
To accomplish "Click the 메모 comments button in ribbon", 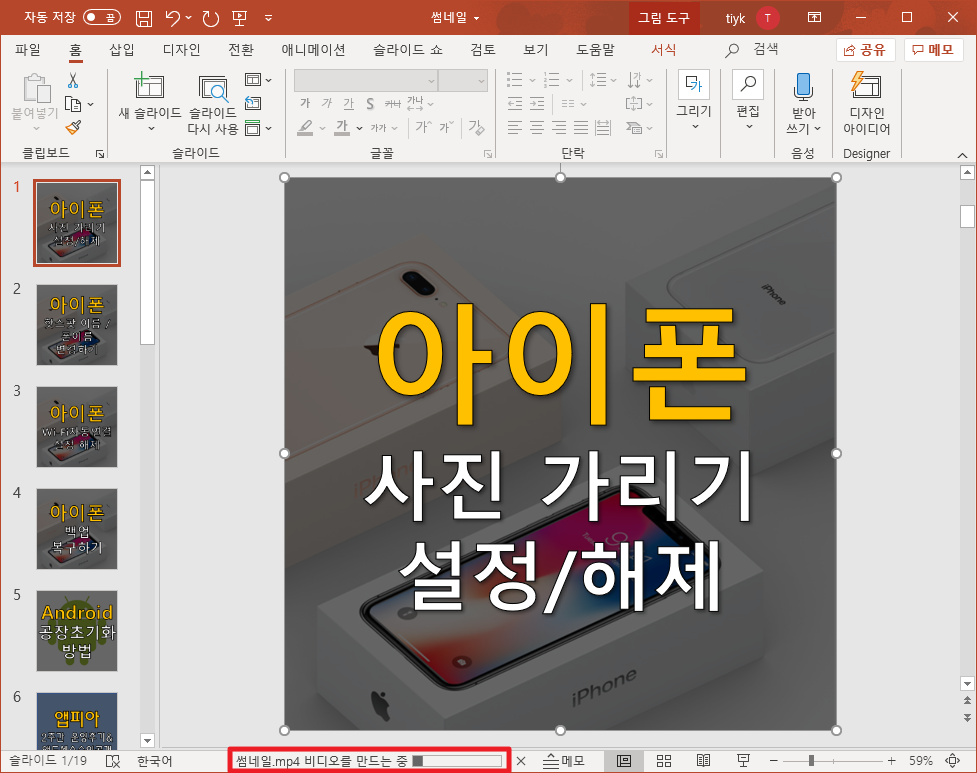I will [933, 50].
